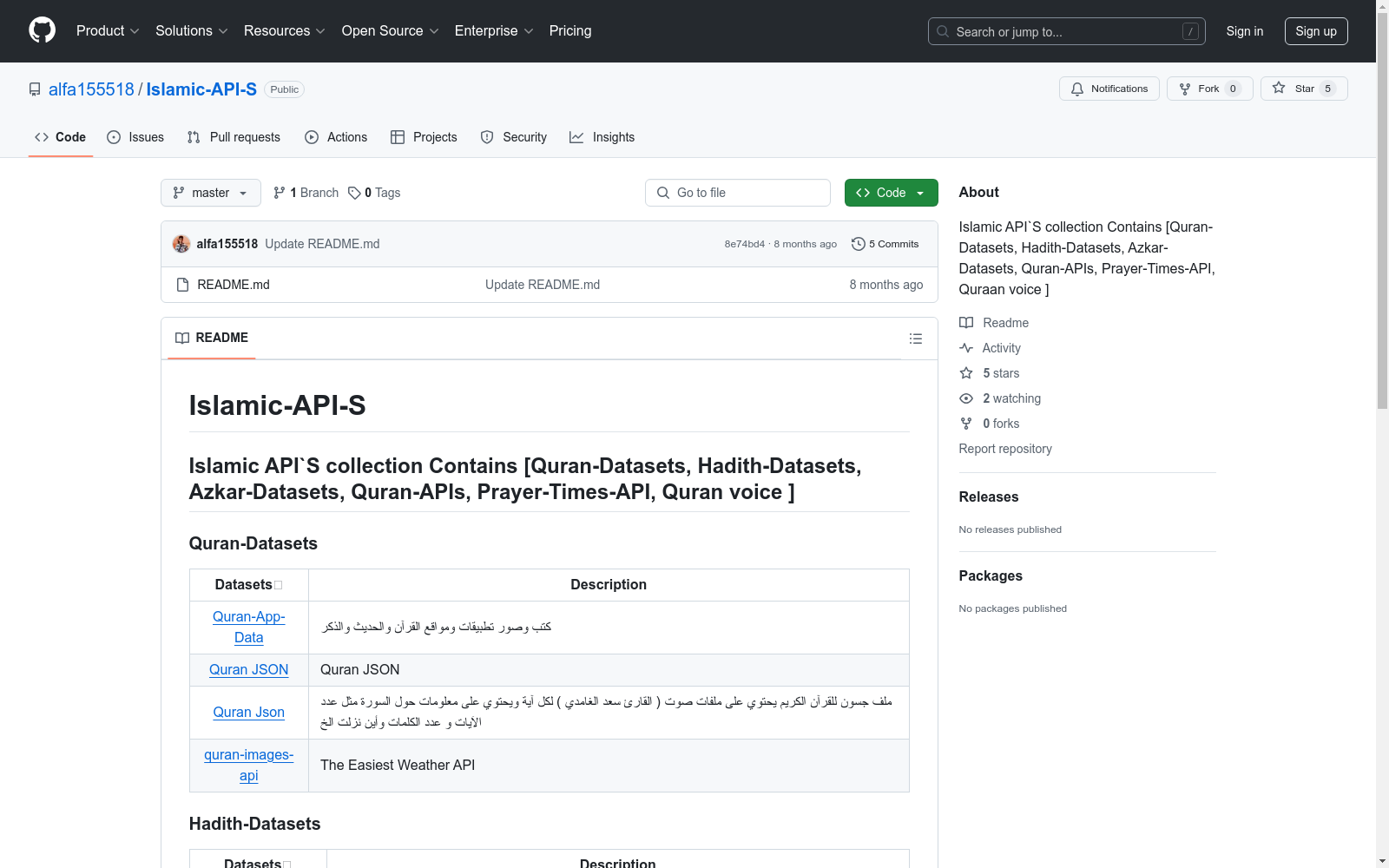This screenshot has width=1389, height=868.
Task: Open commit hash 8e74bd4
Action: (745, 244)
